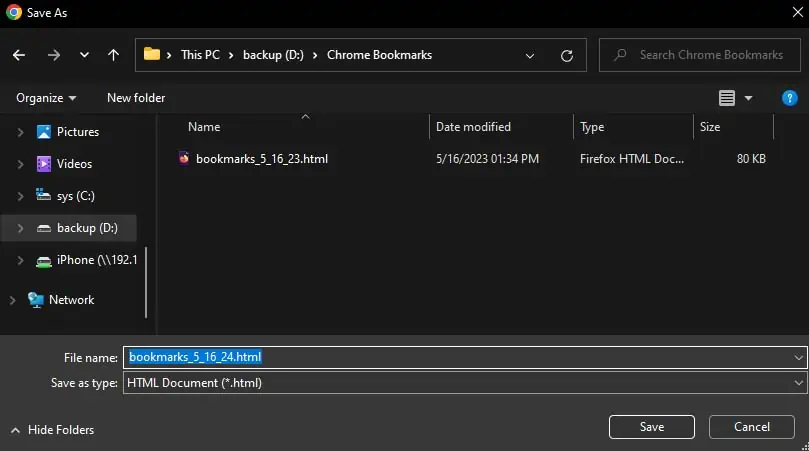Go up one folder level
Viewport: 809px width, 451px height.
(114, 55)
